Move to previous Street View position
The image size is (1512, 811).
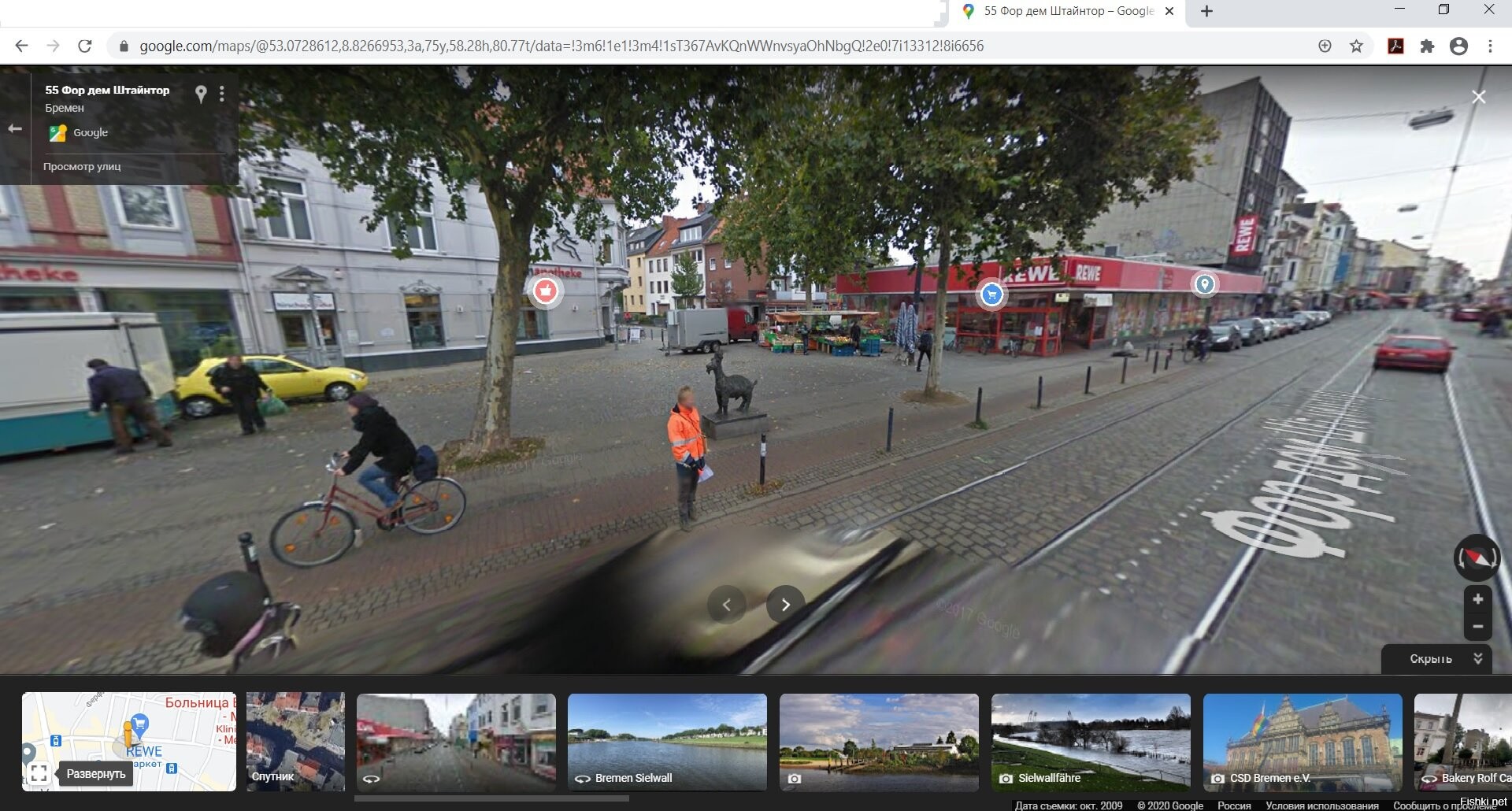coord(726,605)
